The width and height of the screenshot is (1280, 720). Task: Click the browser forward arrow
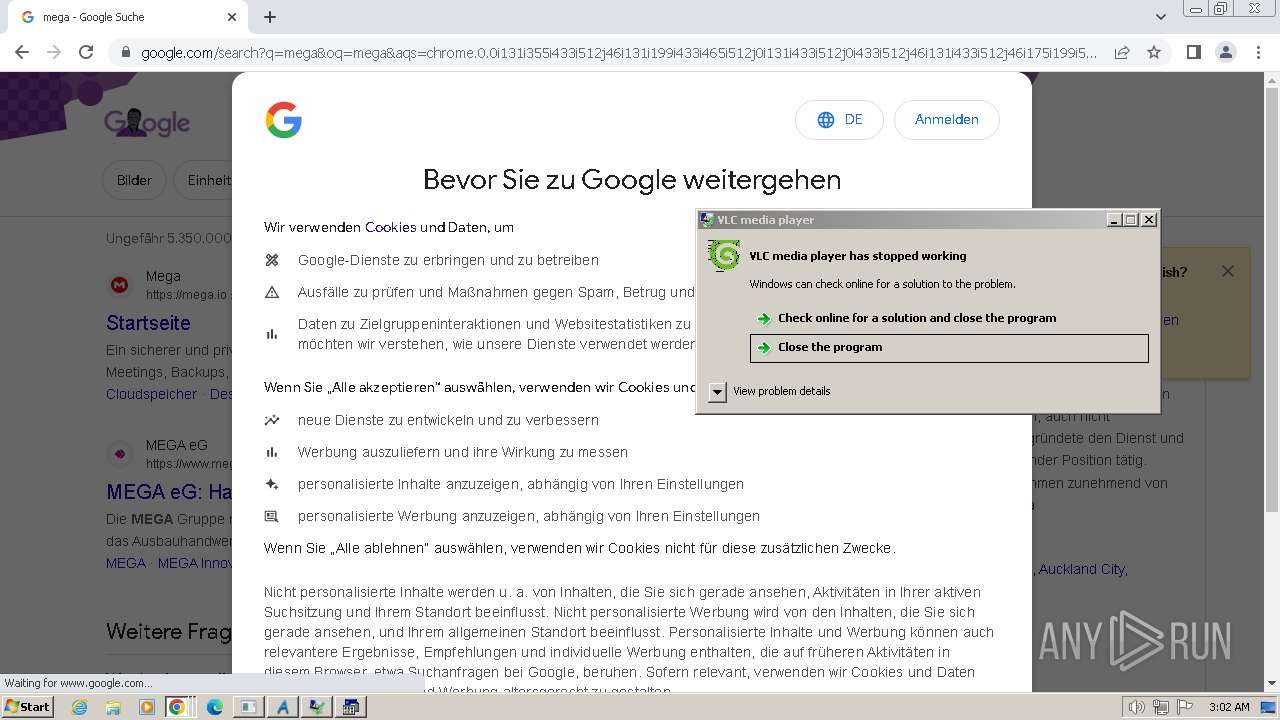(54, 52)
